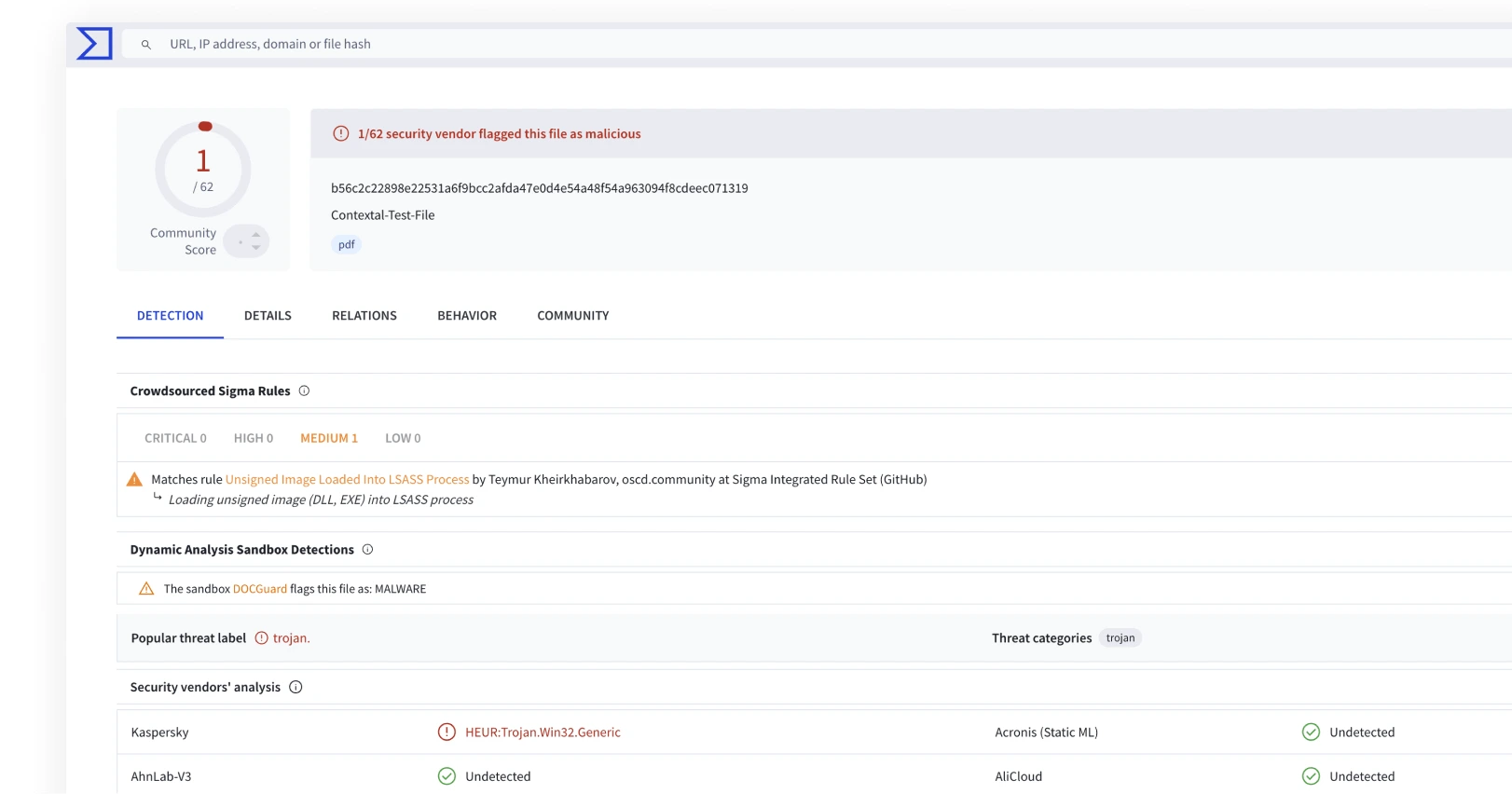Click info icon beside Dynamic Analysis Sandbox Detections
This screenshot has width=1512, height=794.
[x=367, y=549]
